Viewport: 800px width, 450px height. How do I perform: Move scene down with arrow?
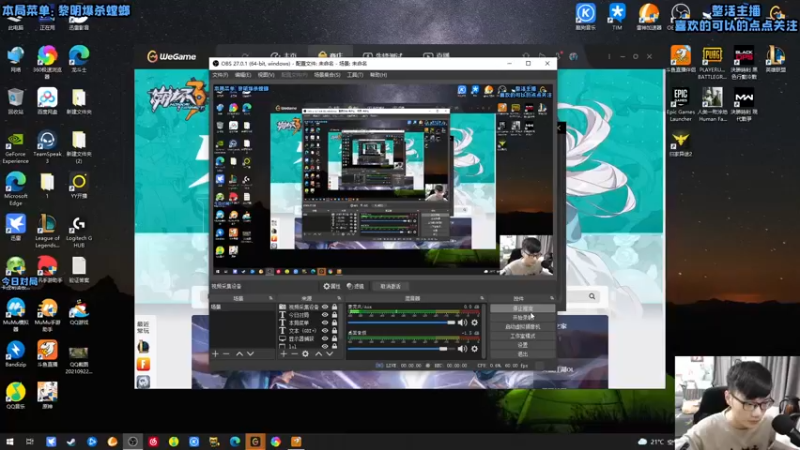tap(251, 354)
